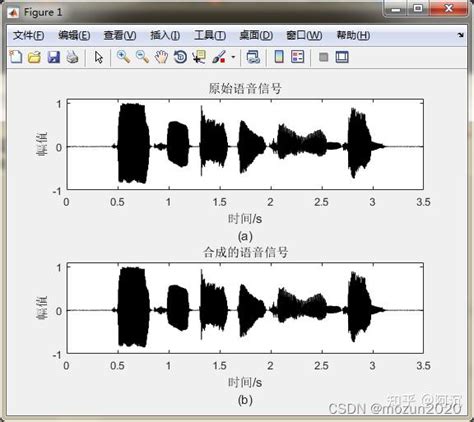Insert legend using toolbar icon
This screenshot has width=474, height=422.
[x=298, y=57]
